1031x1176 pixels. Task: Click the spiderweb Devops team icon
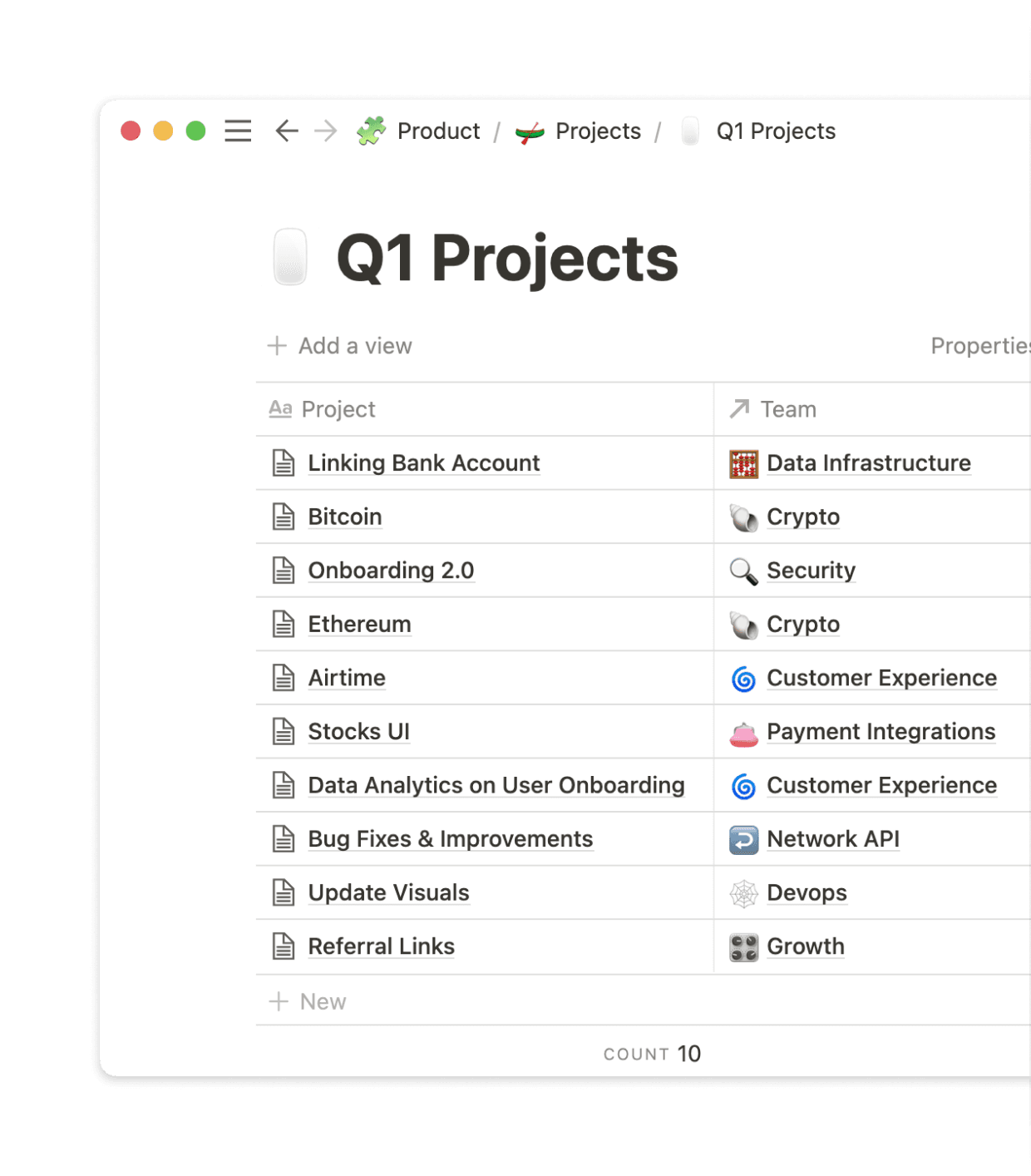(x=743, y=893)
